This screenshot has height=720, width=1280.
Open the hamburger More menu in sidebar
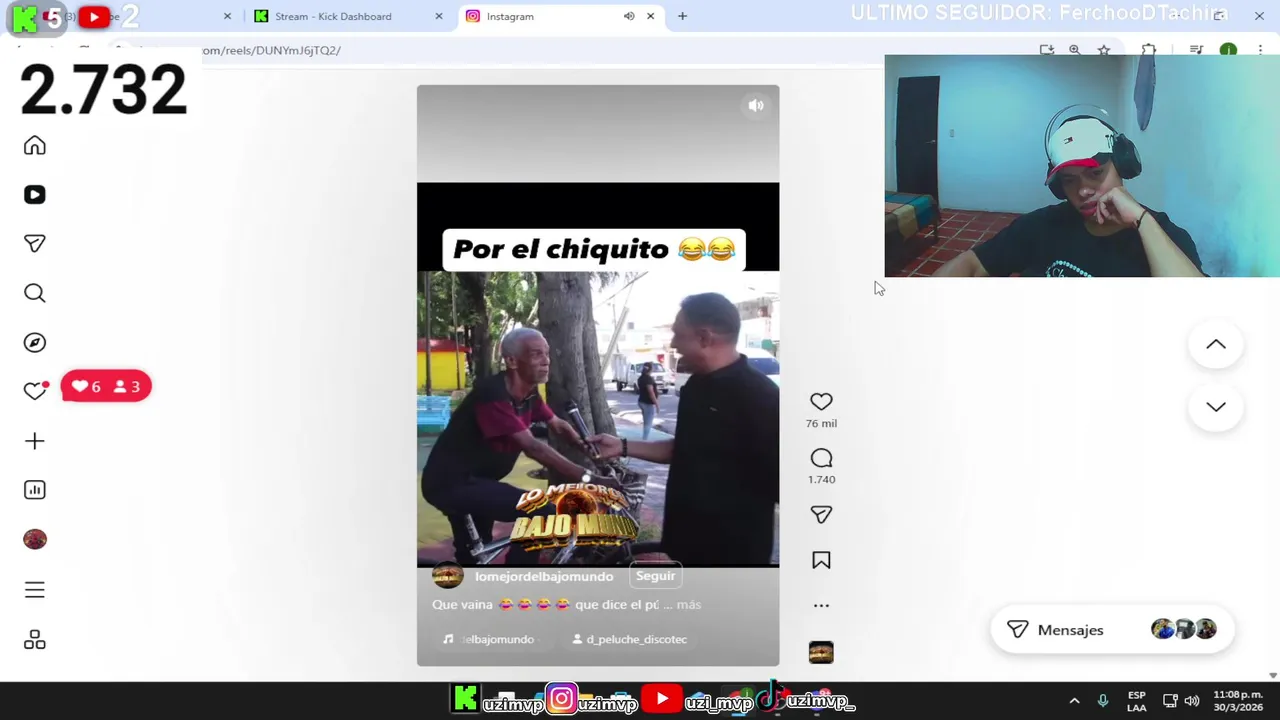35,590
